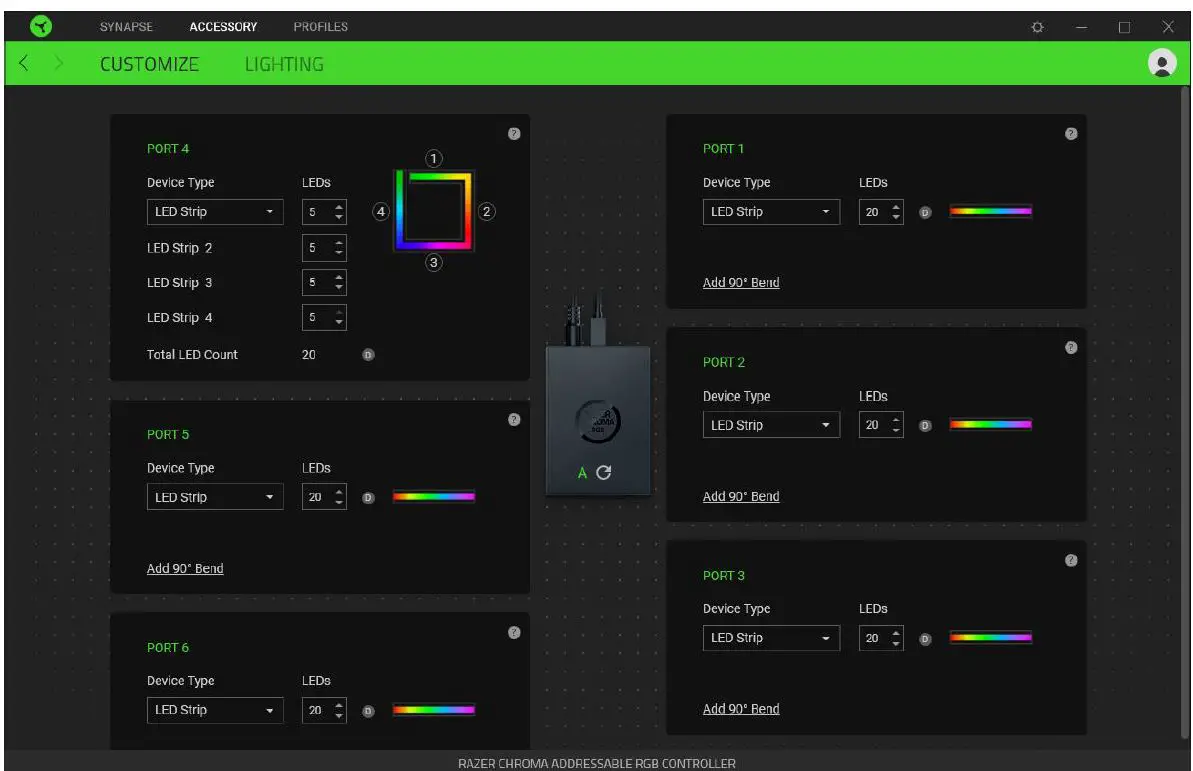Click the D icon next to Total LED Count
Screen dimensions: 1193x771
(x=367, y=354)
